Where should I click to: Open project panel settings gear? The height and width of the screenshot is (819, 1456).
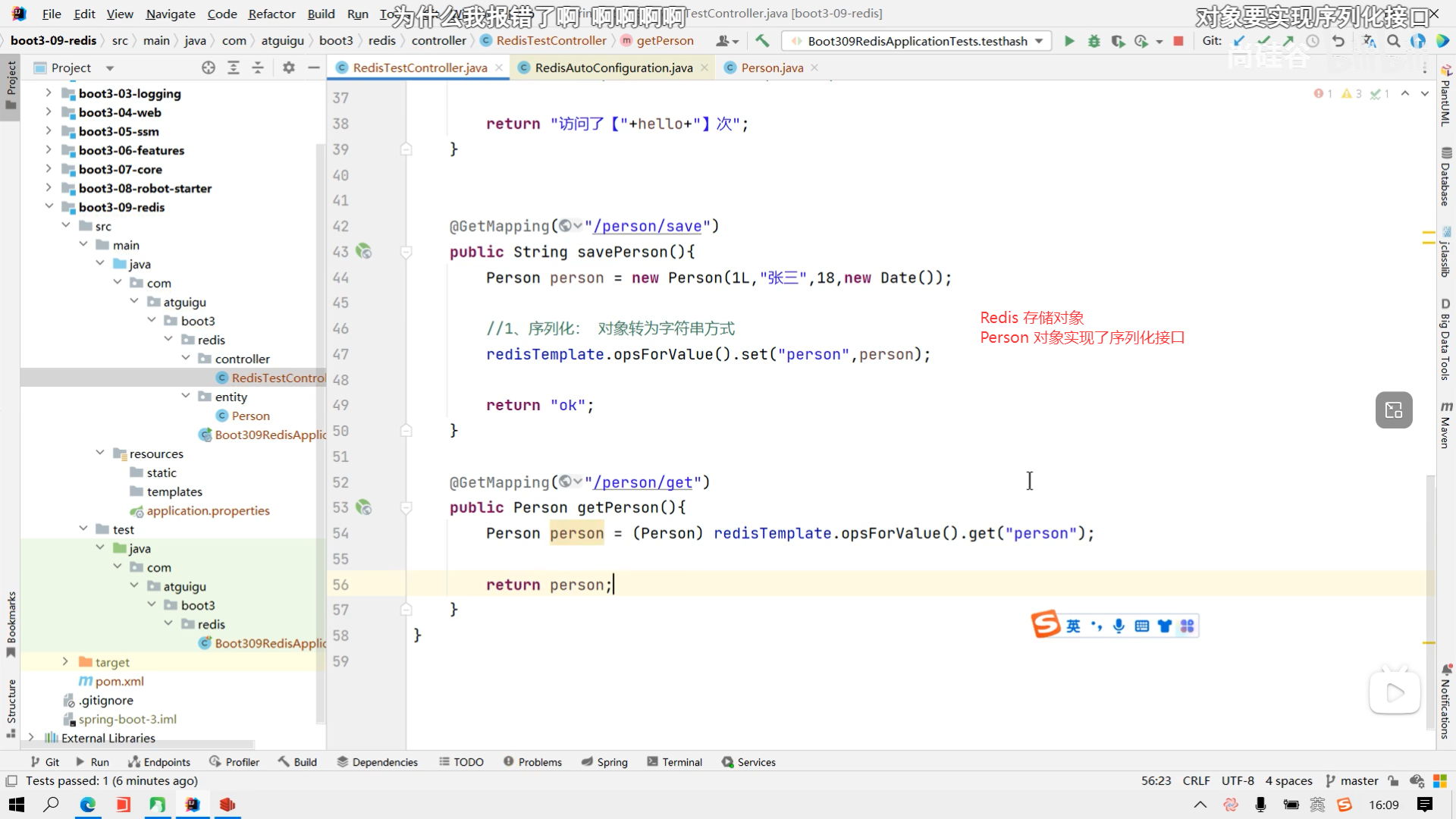(x=288, y=67)
